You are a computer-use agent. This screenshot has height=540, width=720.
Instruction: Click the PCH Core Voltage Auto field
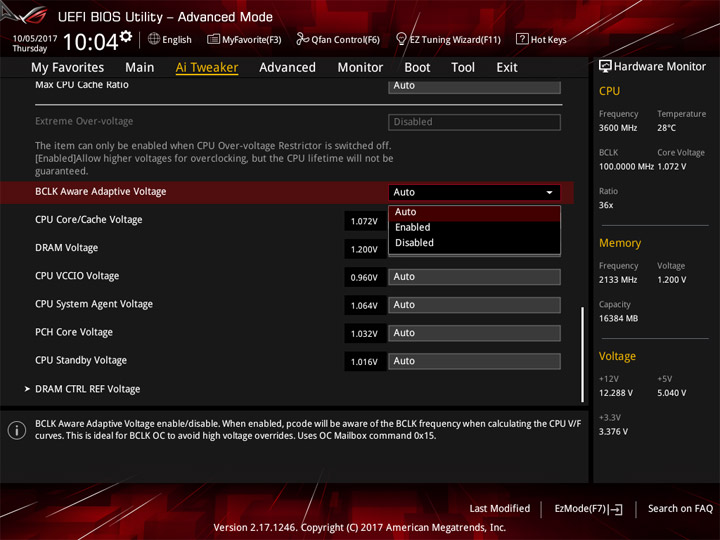(x=474, y=333)
